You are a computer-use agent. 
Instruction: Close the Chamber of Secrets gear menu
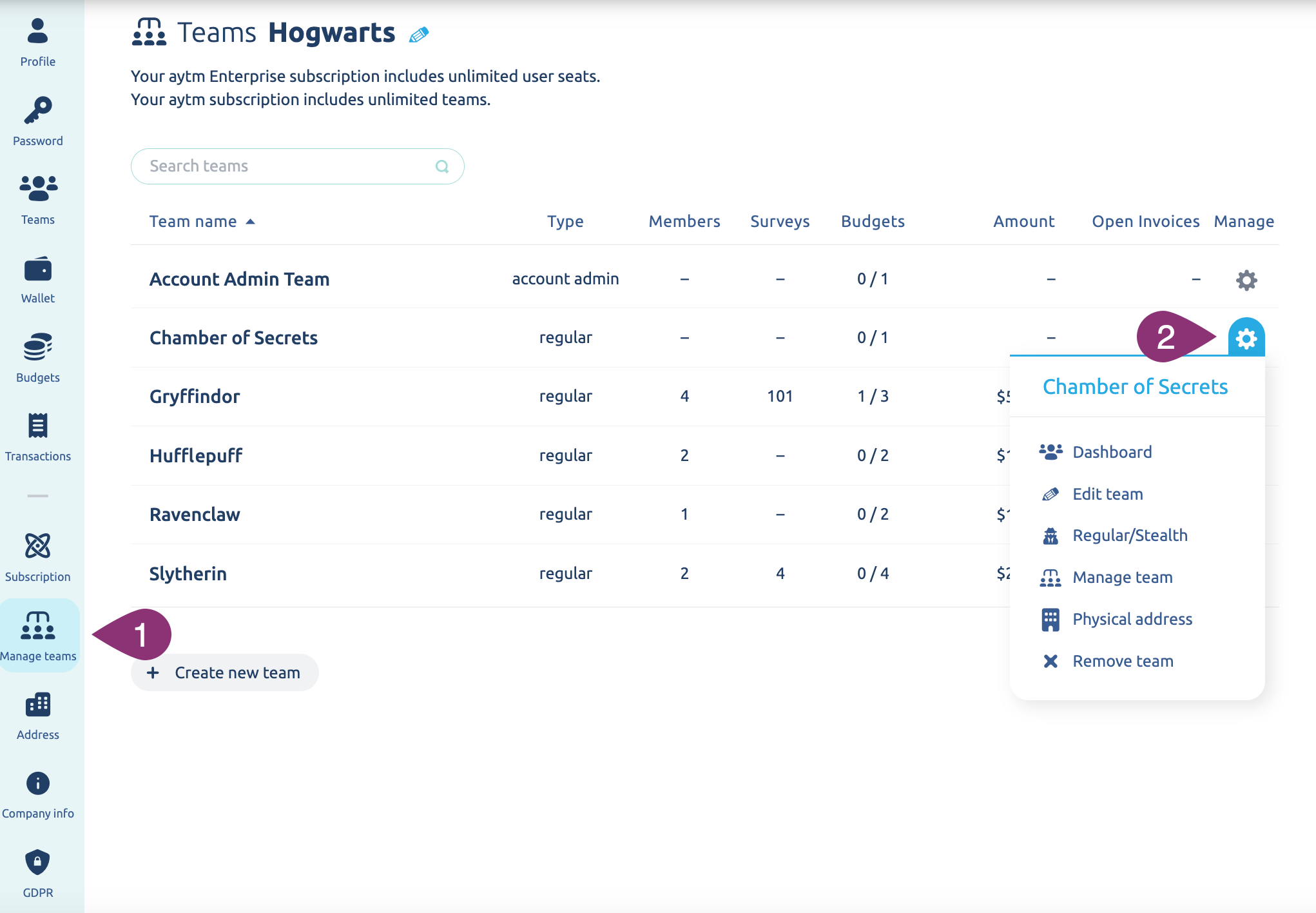pos(1246,337)
